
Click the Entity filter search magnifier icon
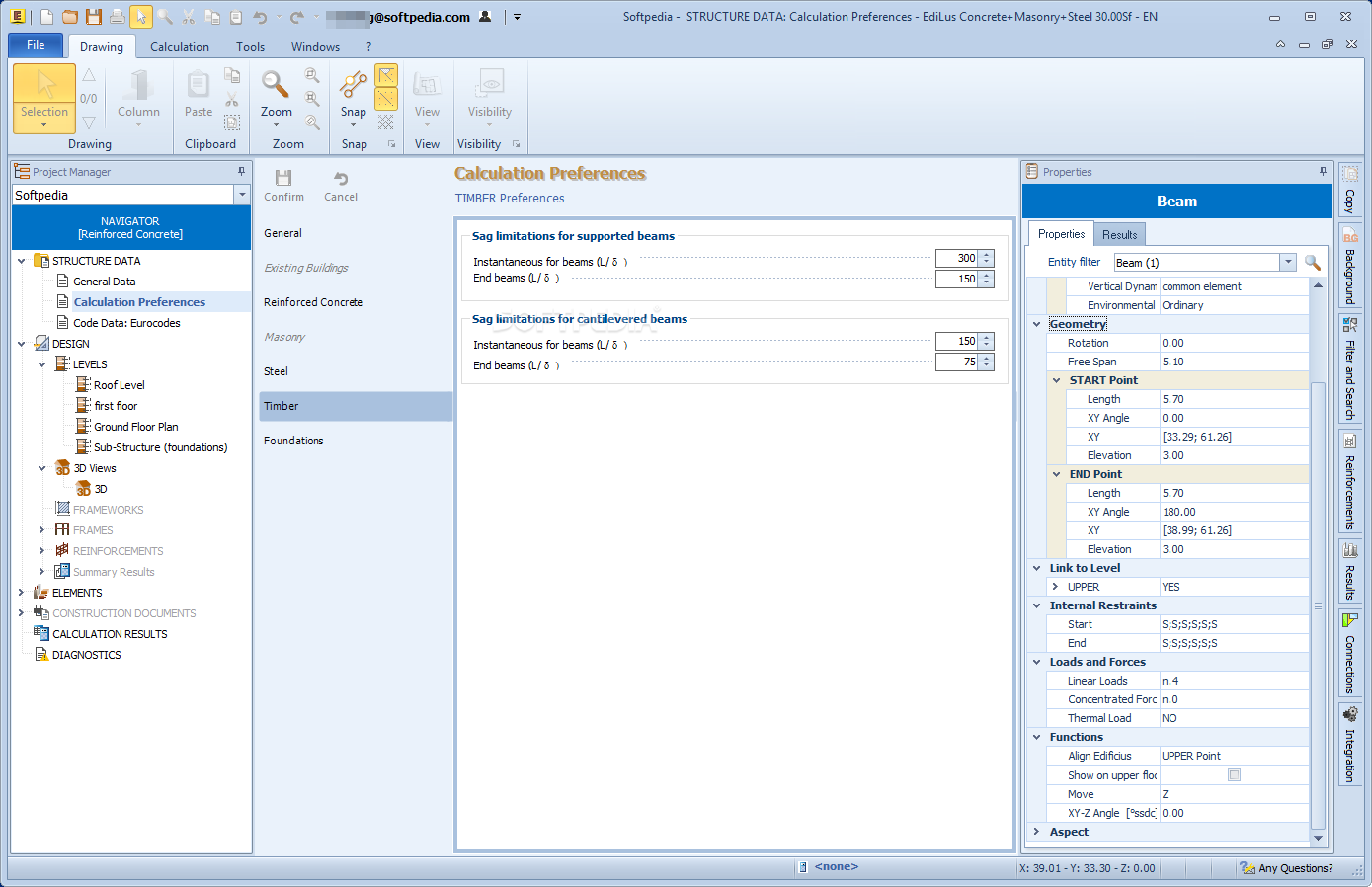1313,262
